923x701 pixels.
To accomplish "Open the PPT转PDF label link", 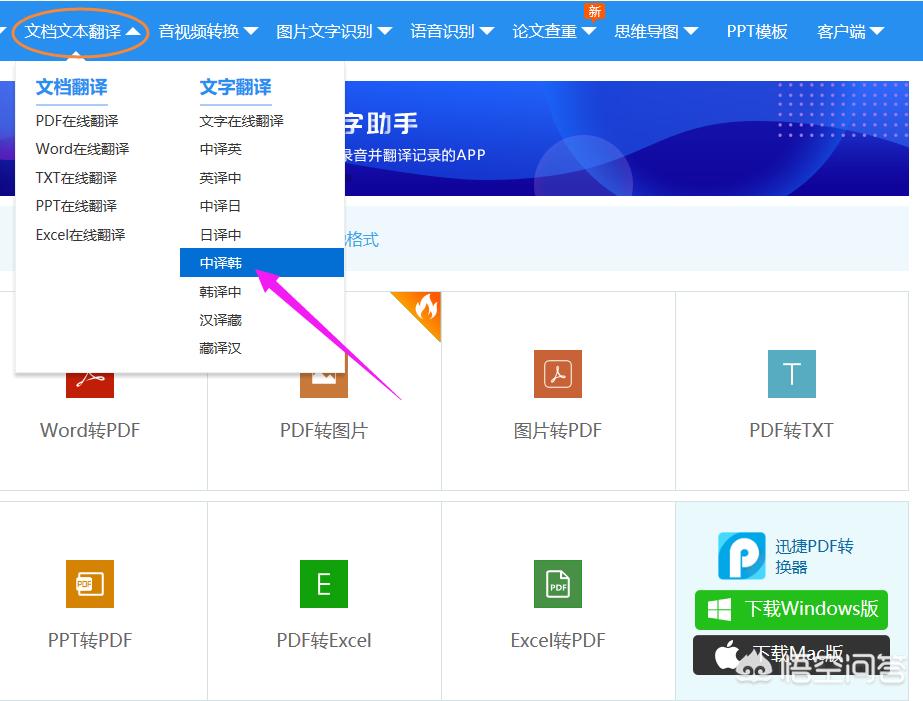I will click(x=90, y=640).
